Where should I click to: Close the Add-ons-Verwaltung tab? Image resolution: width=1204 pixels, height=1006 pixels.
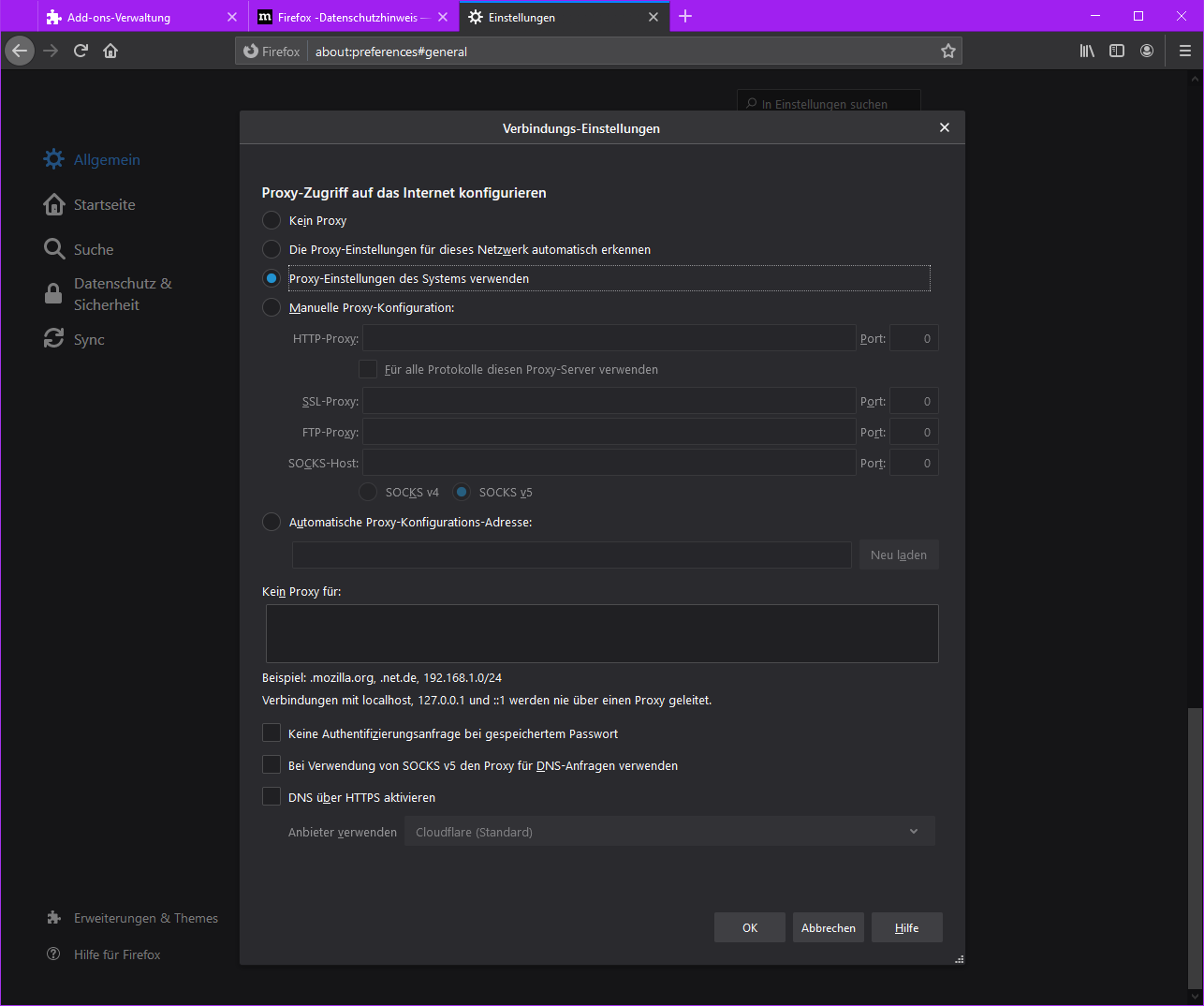pos(232,17)
